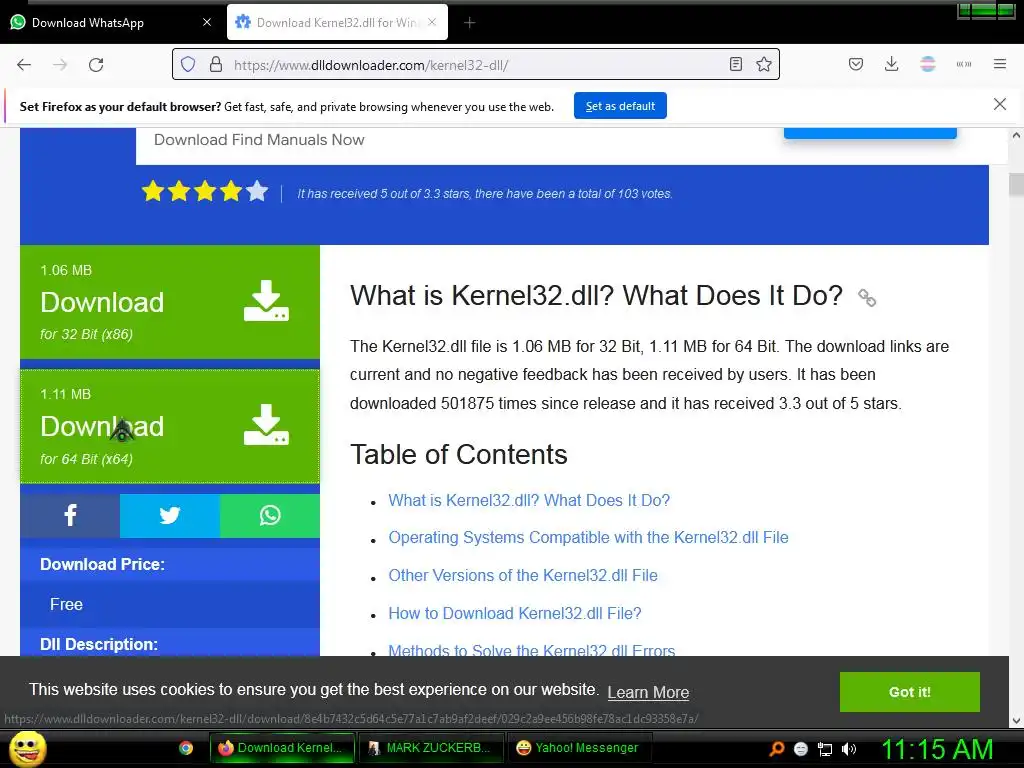Launch Chrome from the taskbar
Image resolution: width=1024 pixels, height=768 pixels.
(186, 748)
